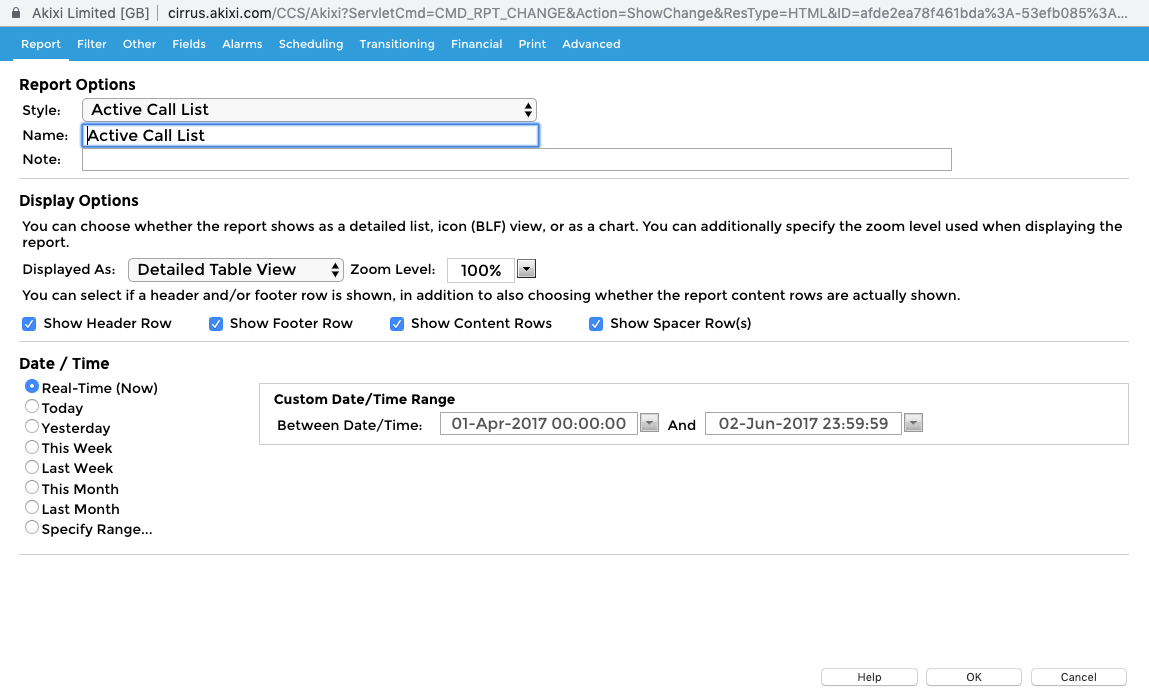Viewport: 1149px width, 696px height.
Task: Select Specify Range for dates
Action: pos(31,527)
